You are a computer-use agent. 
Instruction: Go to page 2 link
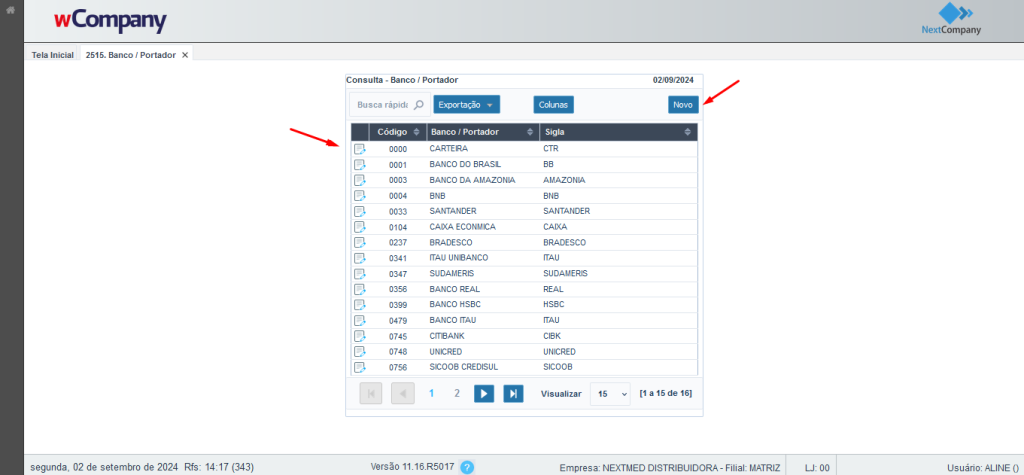(x=457, y=393)
